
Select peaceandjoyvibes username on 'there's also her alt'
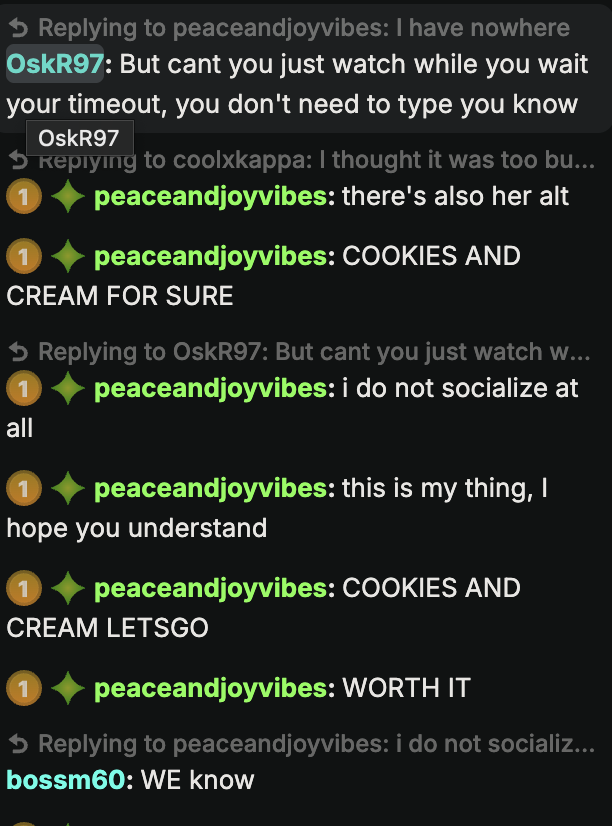[211, 196]
